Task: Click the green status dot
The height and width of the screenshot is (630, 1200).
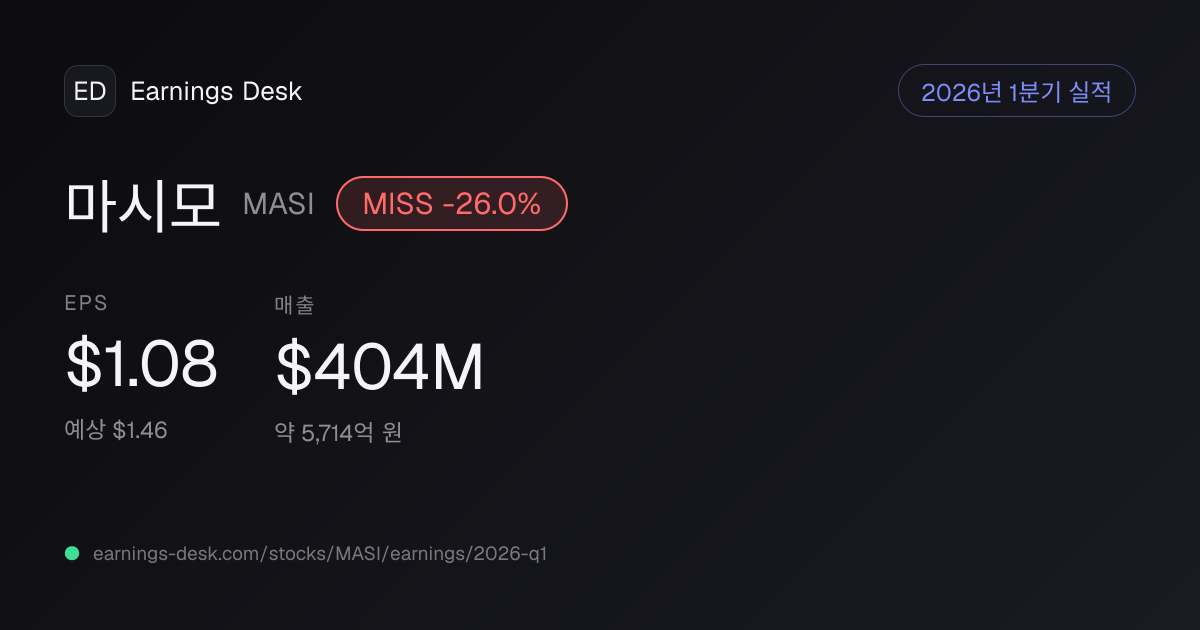Action: point(72,553)
